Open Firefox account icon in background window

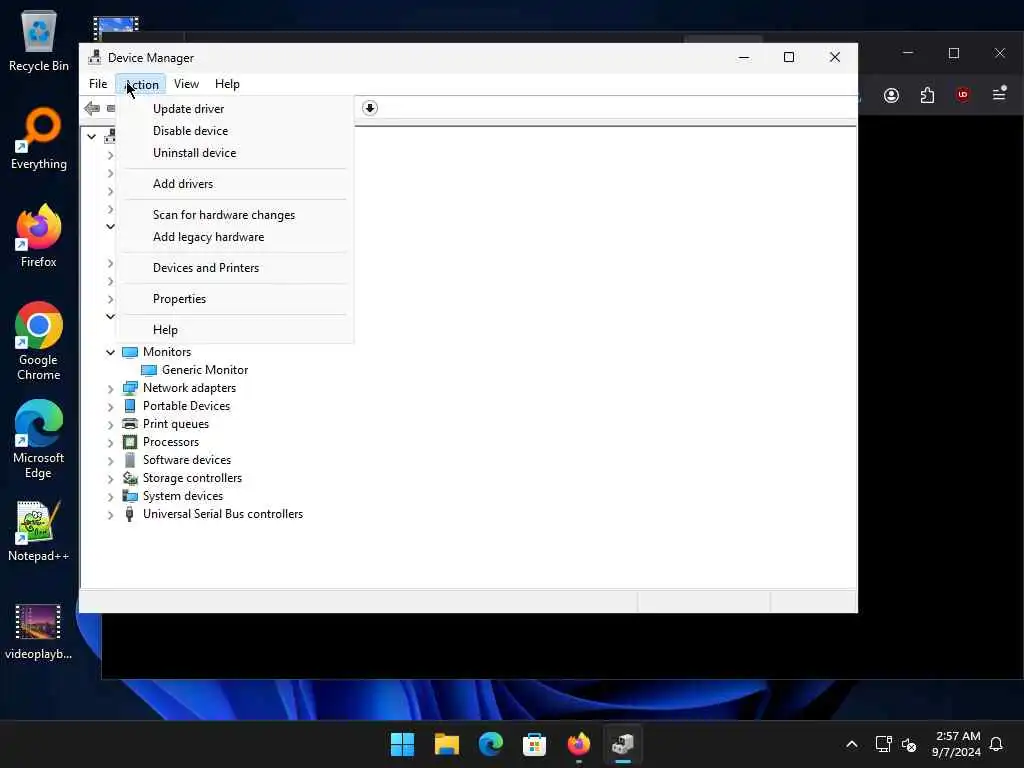(891, 95)
